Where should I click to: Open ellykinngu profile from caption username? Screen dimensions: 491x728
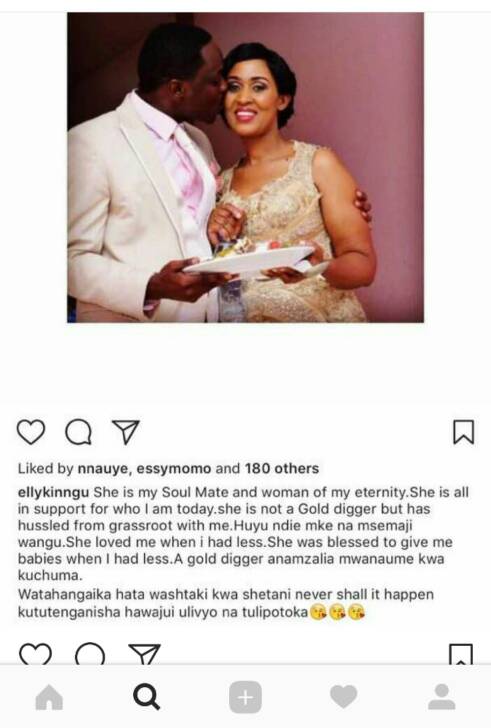[x=53, y=492]
